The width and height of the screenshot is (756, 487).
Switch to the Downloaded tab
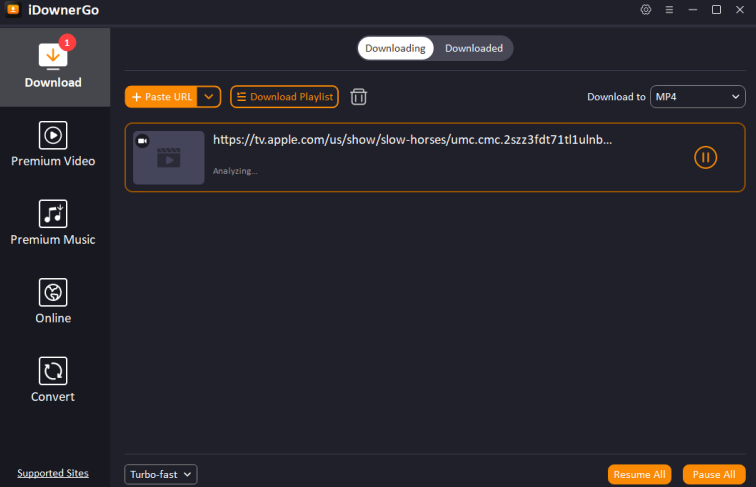(474, 48)
